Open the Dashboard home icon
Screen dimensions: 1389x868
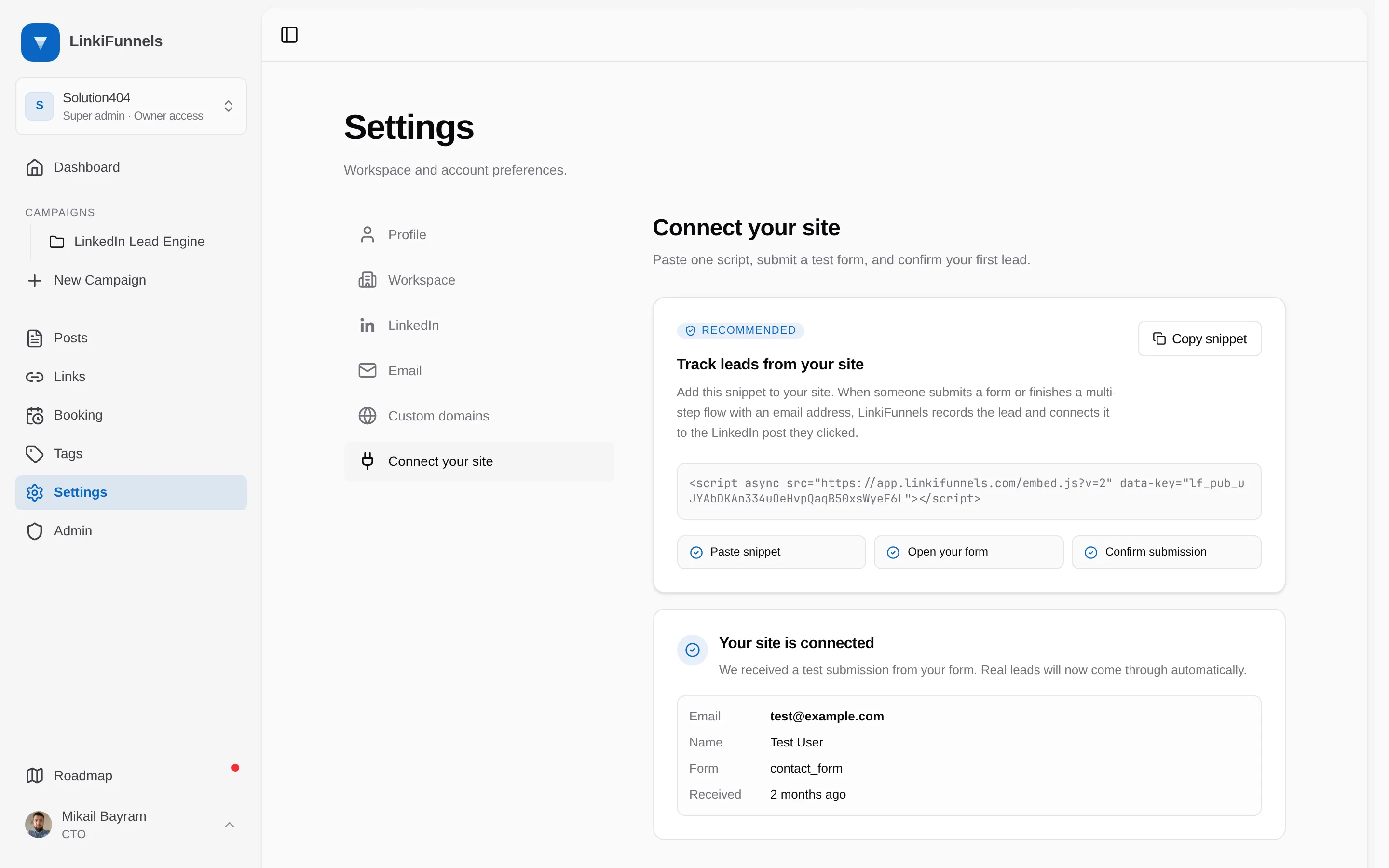[34, 167]
